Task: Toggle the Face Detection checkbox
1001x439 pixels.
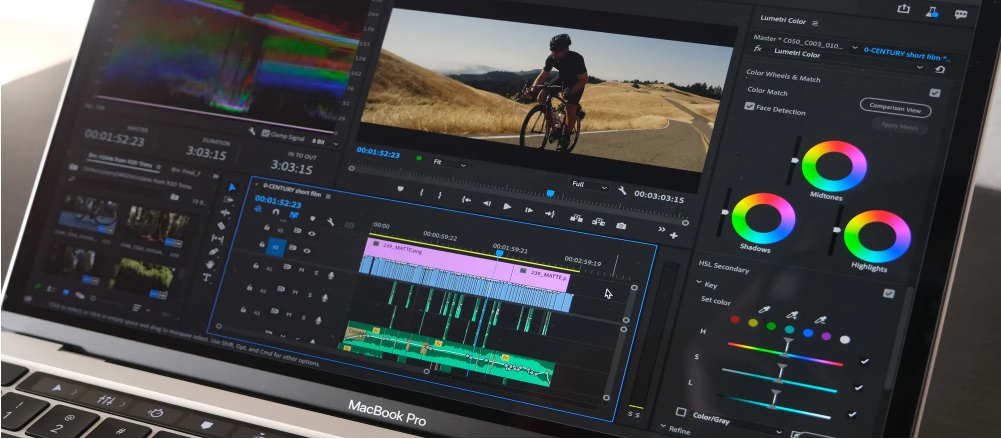Action: click(x=749, y=106)
